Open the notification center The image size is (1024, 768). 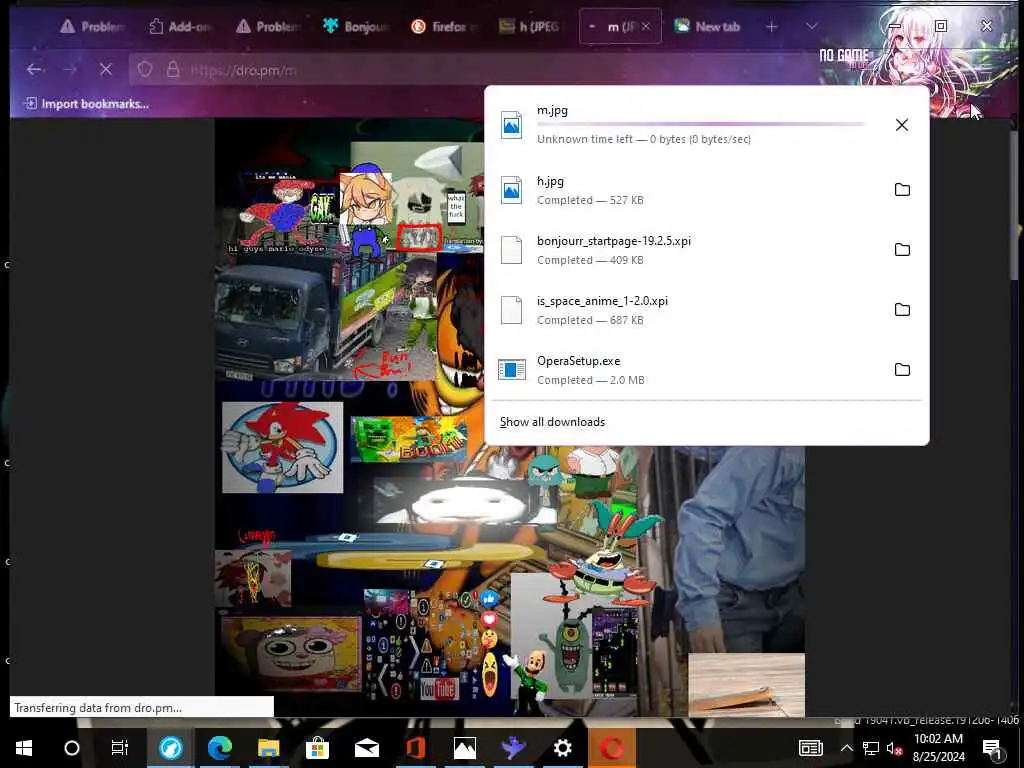tap(993, 748)
